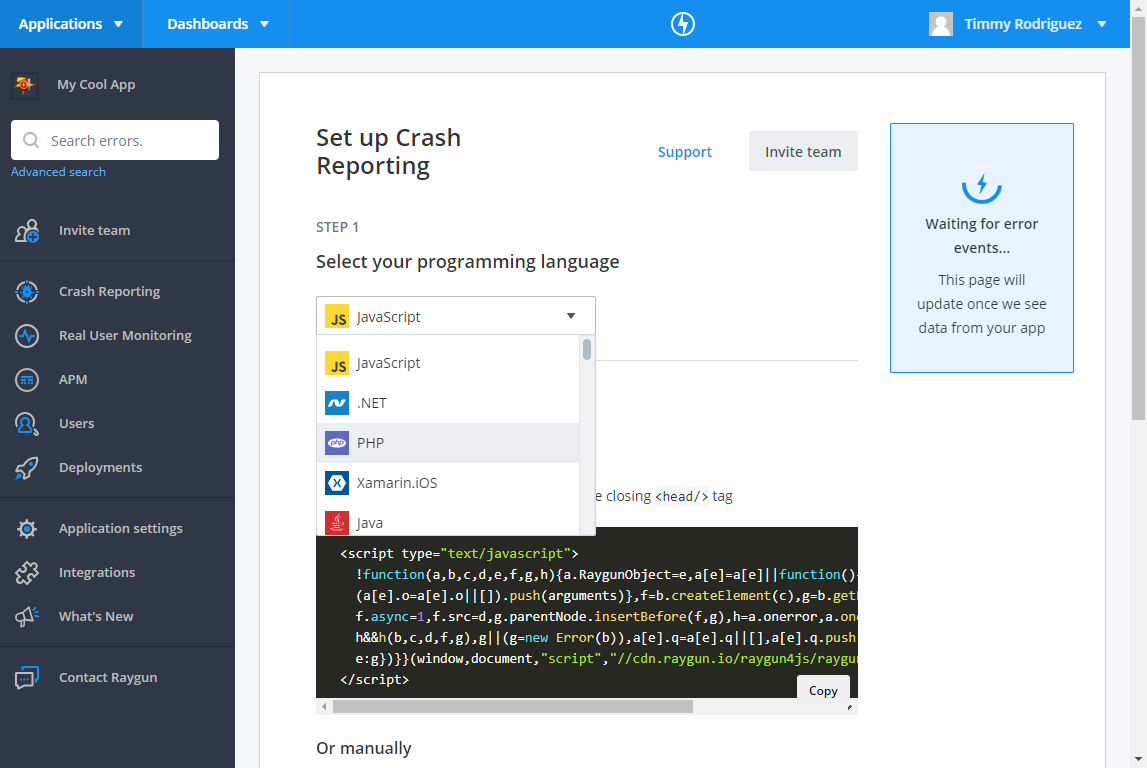Open Contact Raygun in the sidebar
This screenshot has height=768, width=1147.
point(117,678)
